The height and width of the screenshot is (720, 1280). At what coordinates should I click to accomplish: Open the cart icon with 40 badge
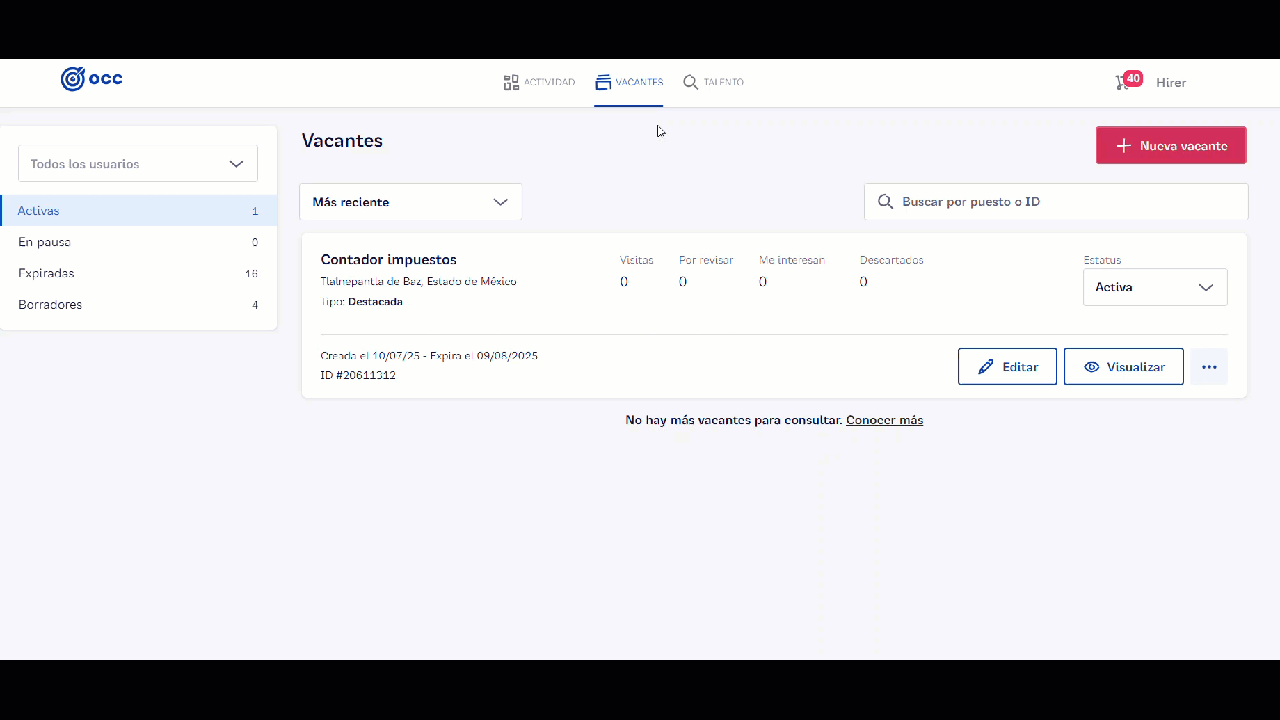1122,82
